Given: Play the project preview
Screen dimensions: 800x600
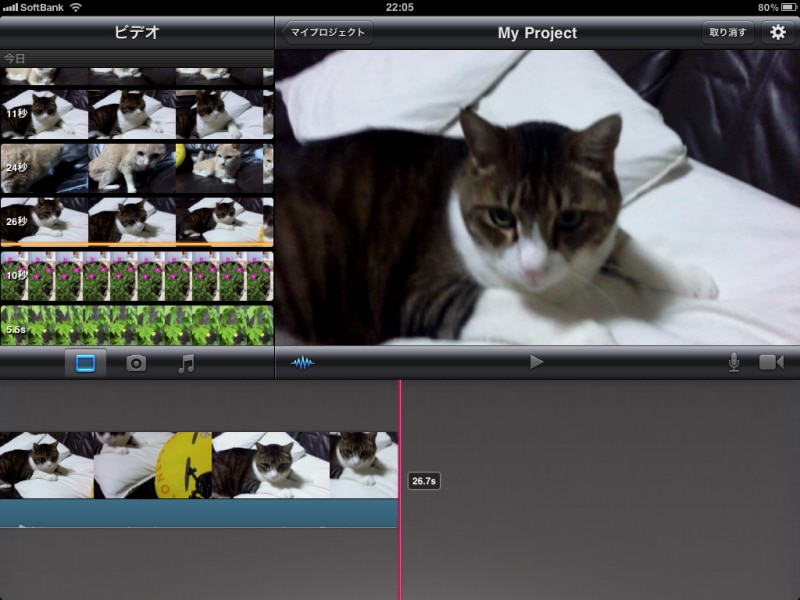Looking at the screenshot, I should point(537,362).
